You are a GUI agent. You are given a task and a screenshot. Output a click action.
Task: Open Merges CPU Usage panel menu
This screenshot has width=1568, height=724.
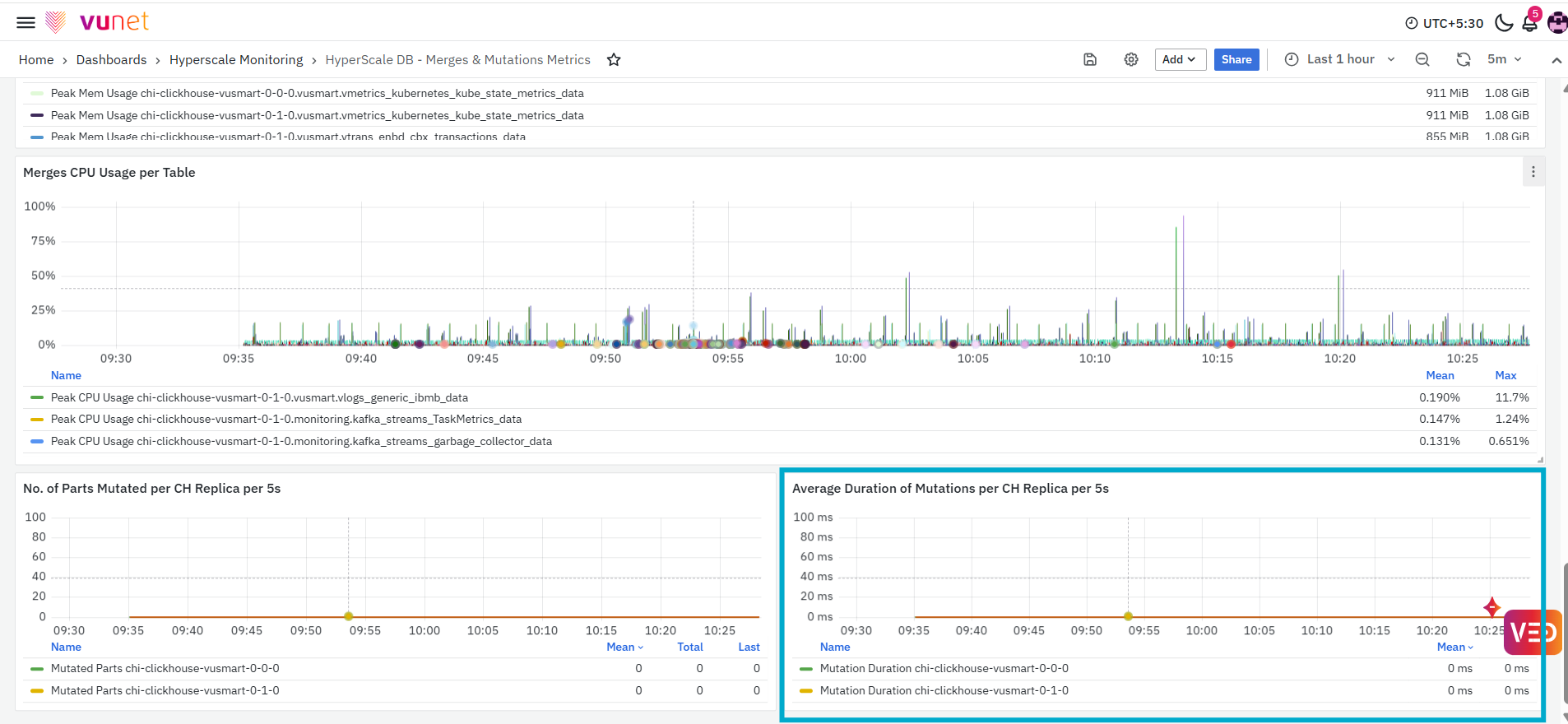click(x=1533, y=172)
